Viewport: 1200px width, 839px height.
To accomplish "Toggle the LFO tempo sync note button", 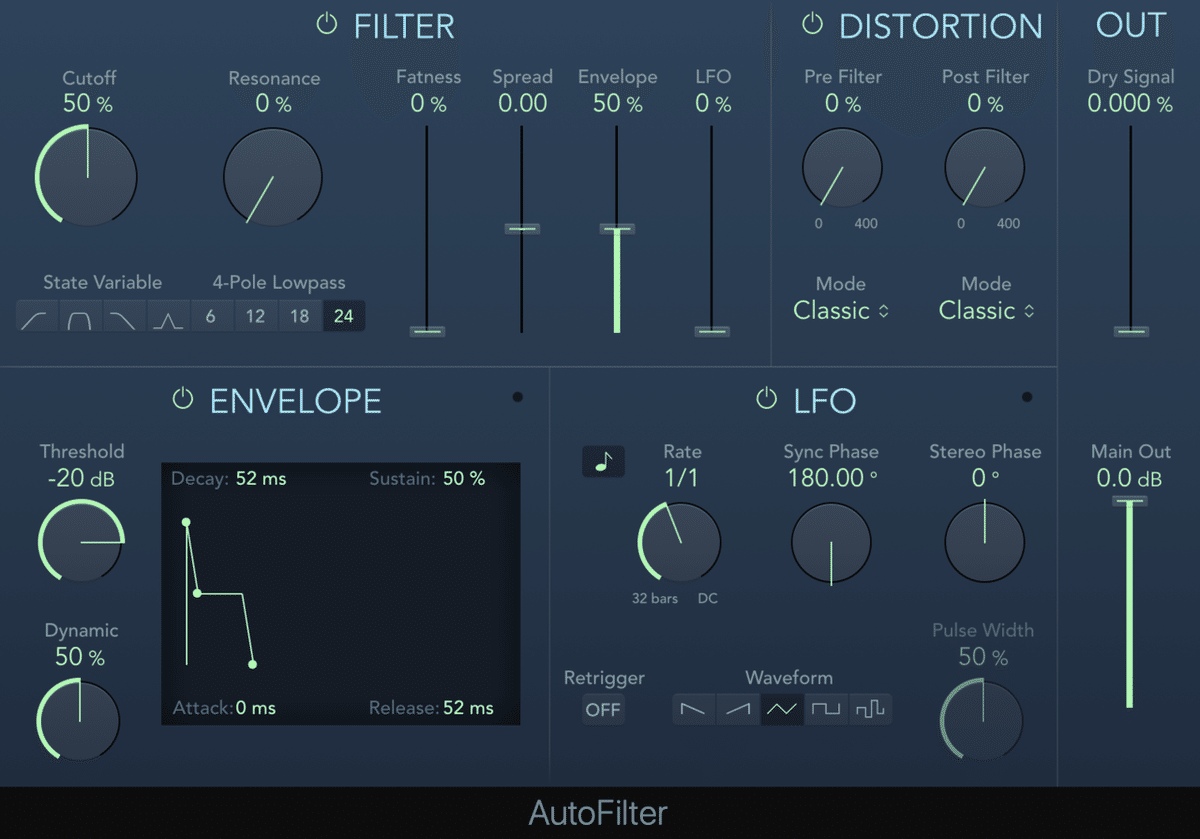I will tap(604, 461).
